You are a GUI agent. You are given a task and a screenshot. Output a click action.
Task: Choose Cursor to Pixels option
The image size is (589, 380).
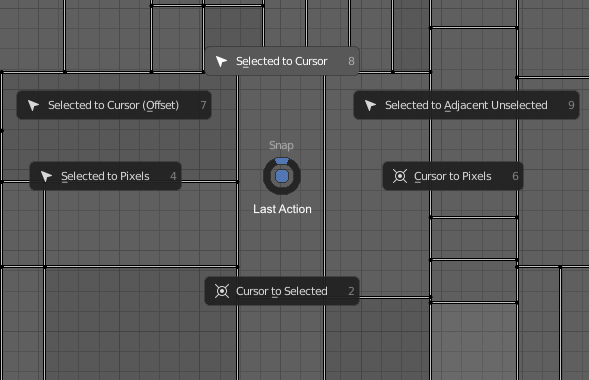[x=453, y=176]
